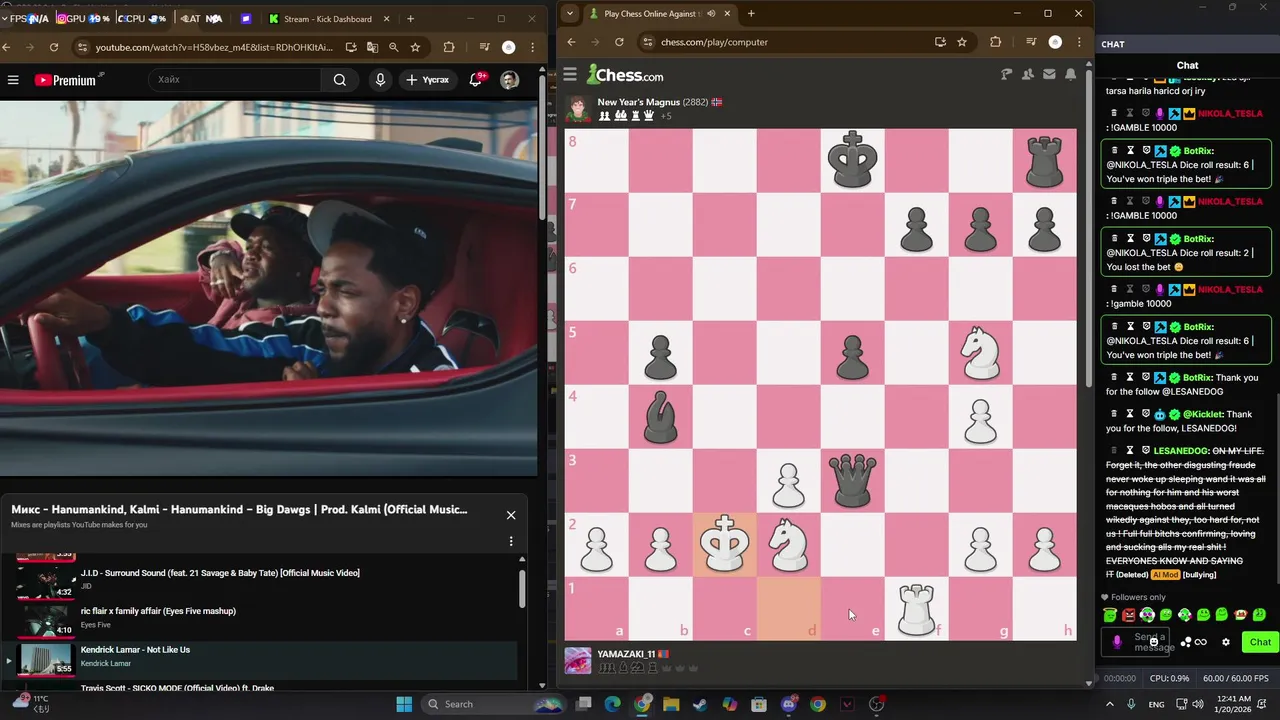Open extensions in the Chess browser window
The width and height of the screenshot is (1280, 720).
(x=995, y=42)
